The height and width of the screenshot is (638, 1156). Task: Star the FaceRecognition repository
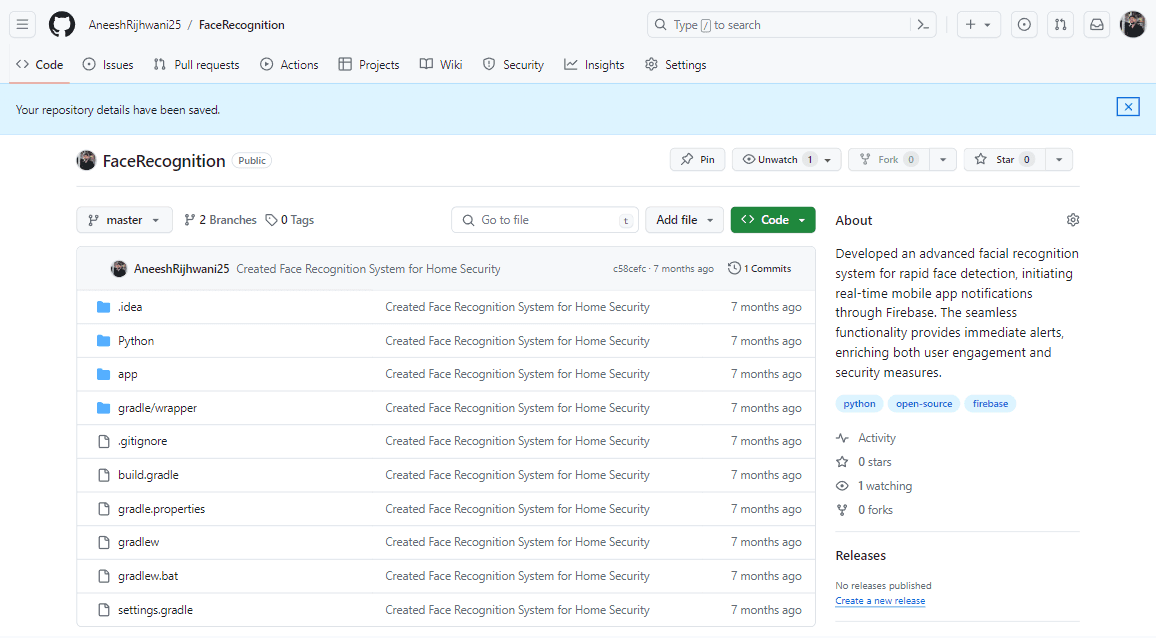pyautogui.click(x=1004, y=159)
